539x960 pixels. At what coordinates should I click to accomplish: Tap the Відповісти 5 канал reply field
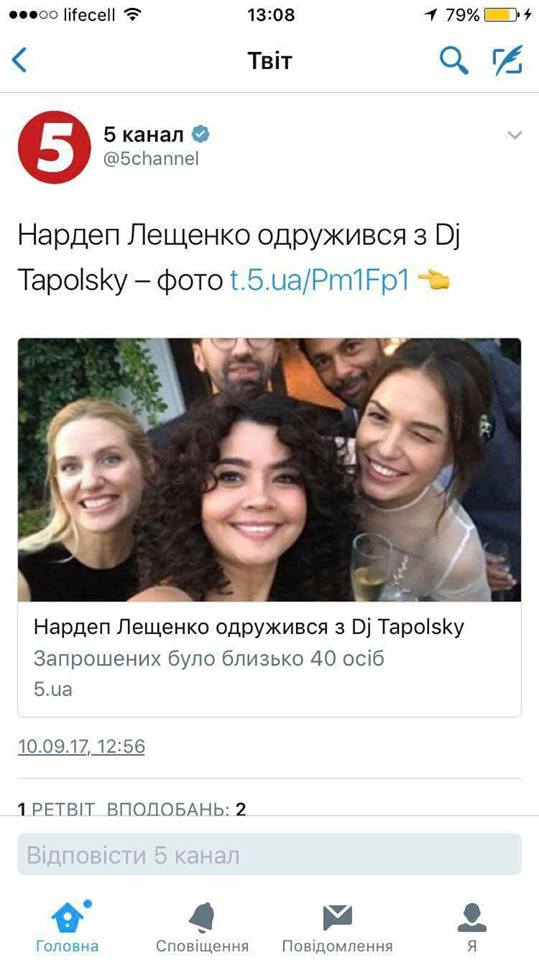tap(270, 855)
